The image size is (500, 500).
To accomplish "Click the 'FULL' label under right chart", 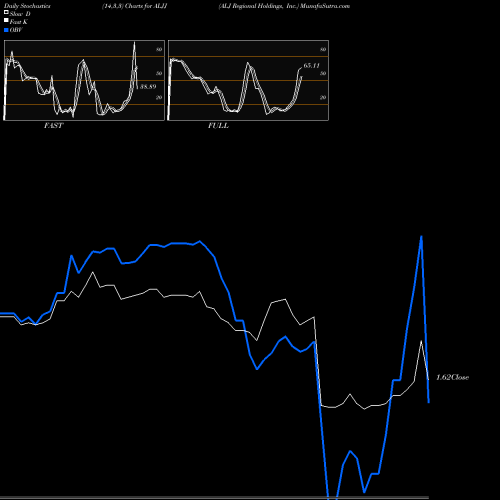I will pos(218,126).
